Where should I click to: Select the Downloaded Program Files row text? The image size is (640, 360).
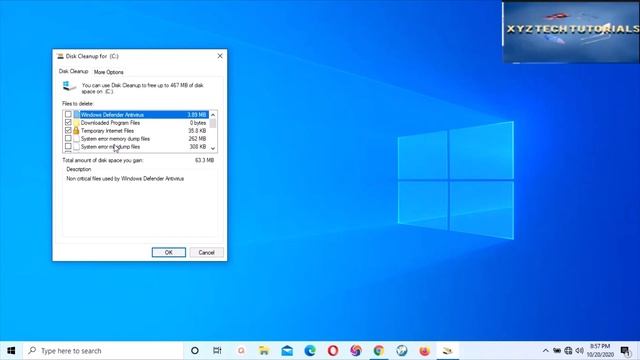pyautogui.click(x=110, y=122)
